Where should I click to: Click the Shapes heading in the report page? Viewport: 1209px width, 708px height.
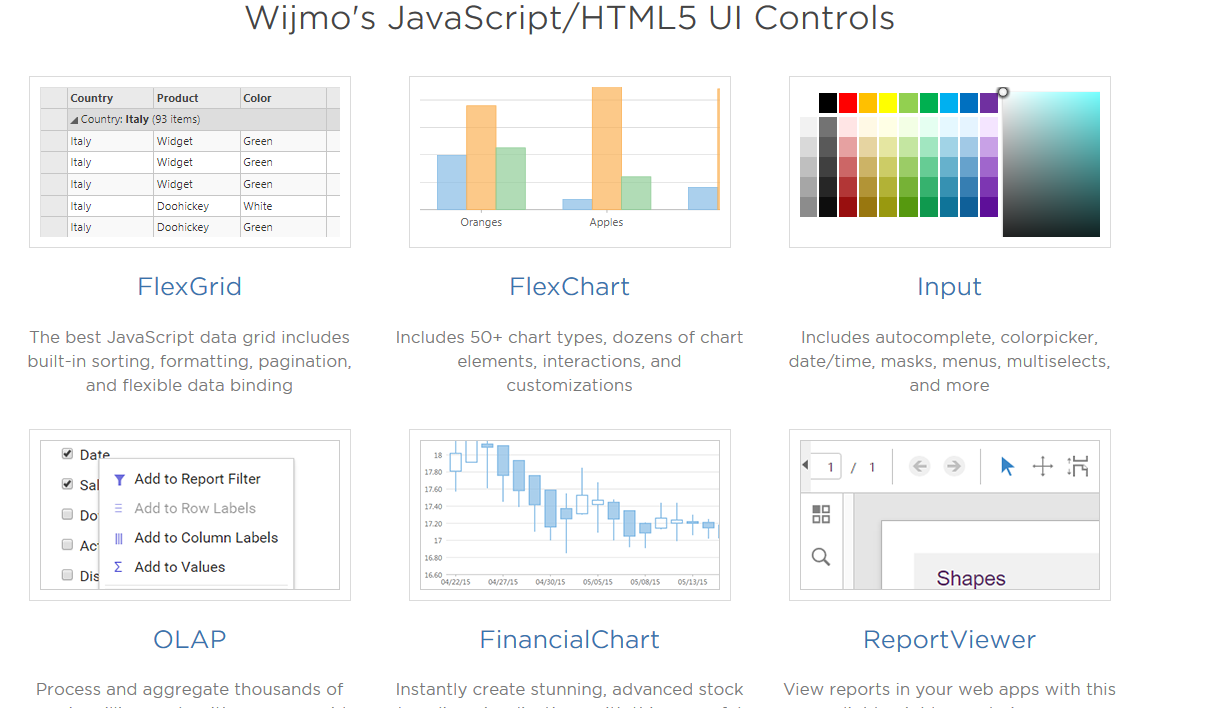click(971, 578)
